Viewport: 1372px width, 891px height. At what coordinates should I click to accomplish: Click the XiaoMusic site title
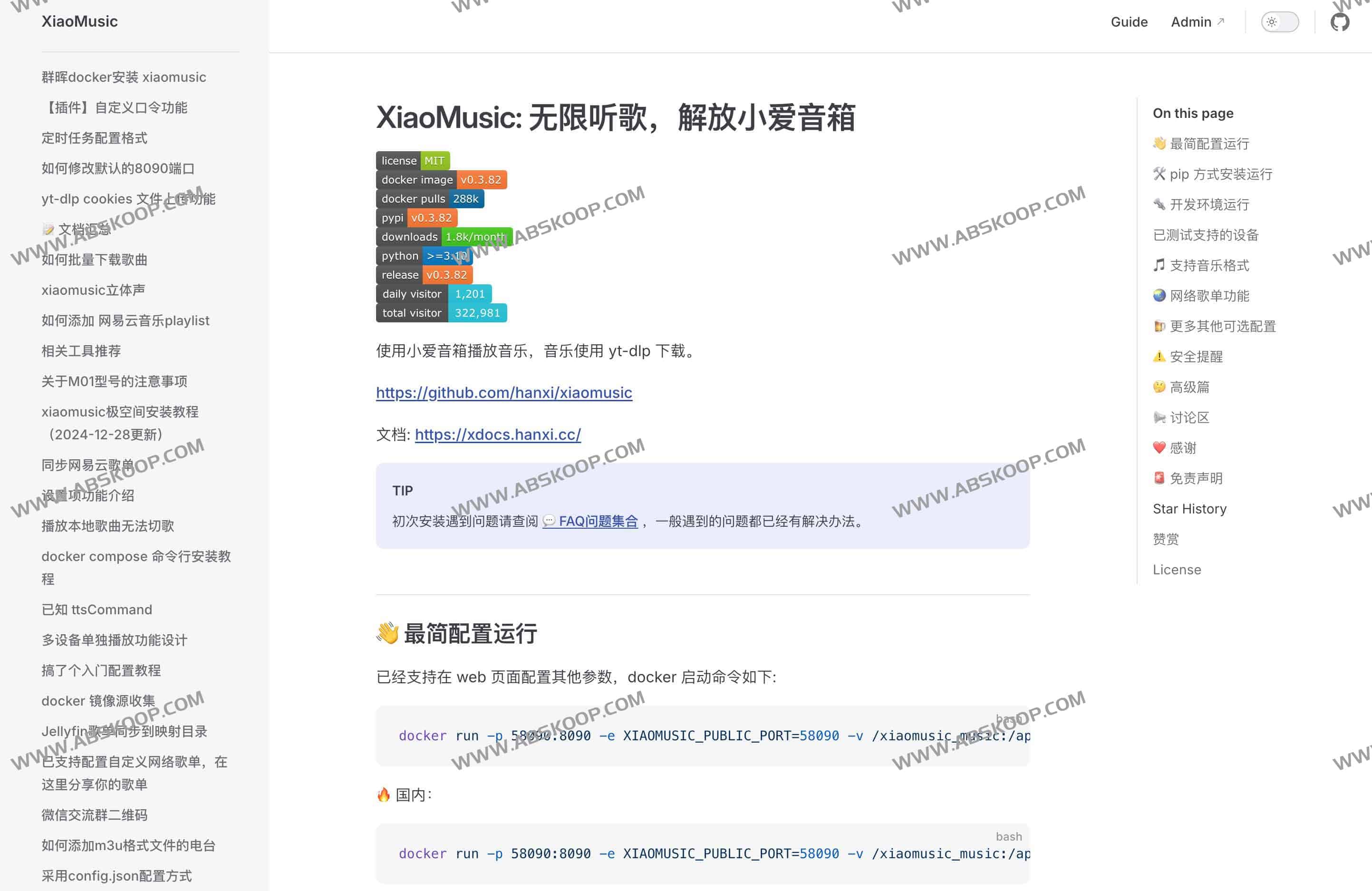(x=79, y=21)
